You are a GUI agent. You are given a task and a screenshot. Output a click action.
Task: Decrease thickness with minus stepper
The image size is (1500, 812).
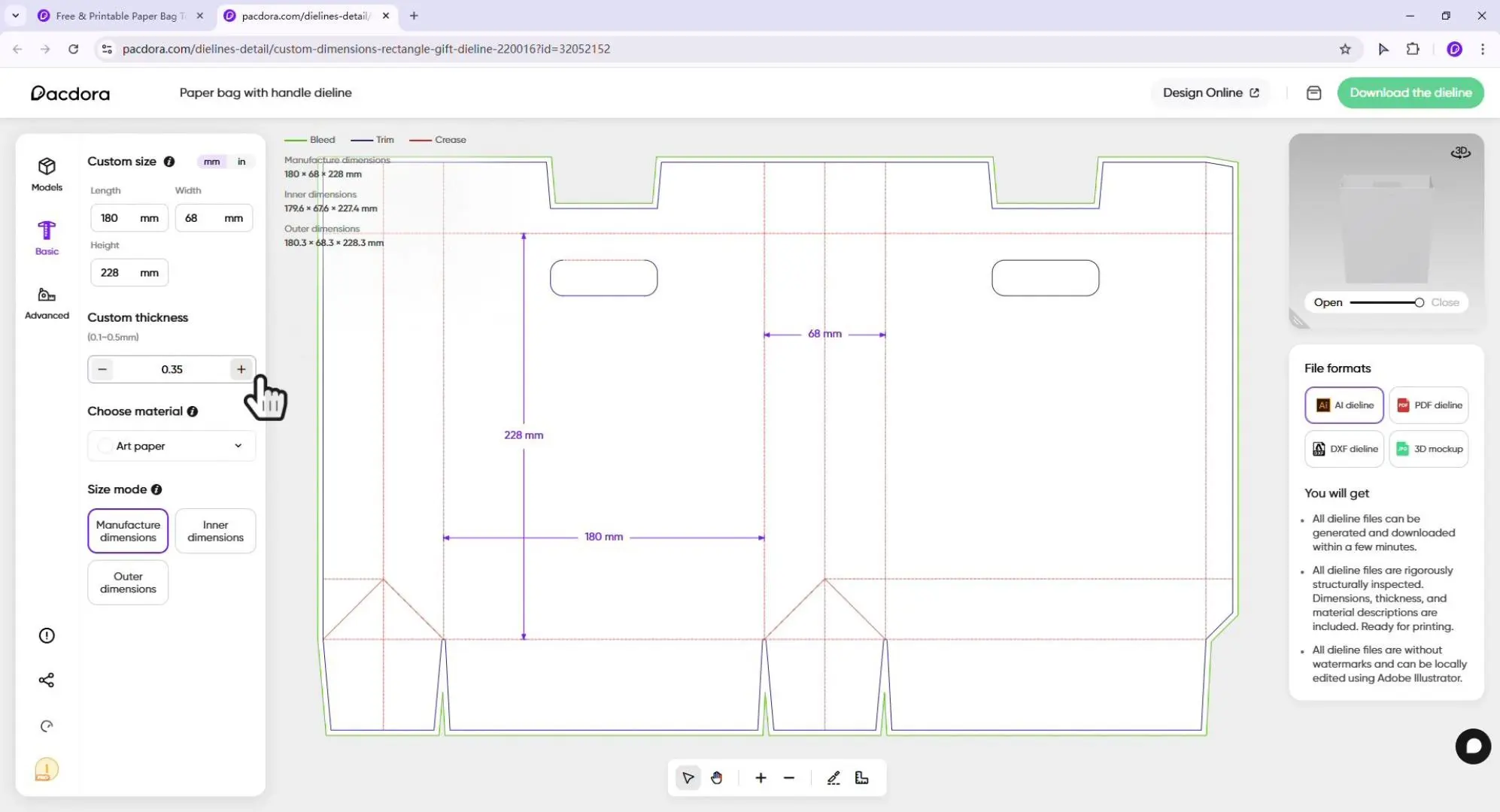point(102,369)
